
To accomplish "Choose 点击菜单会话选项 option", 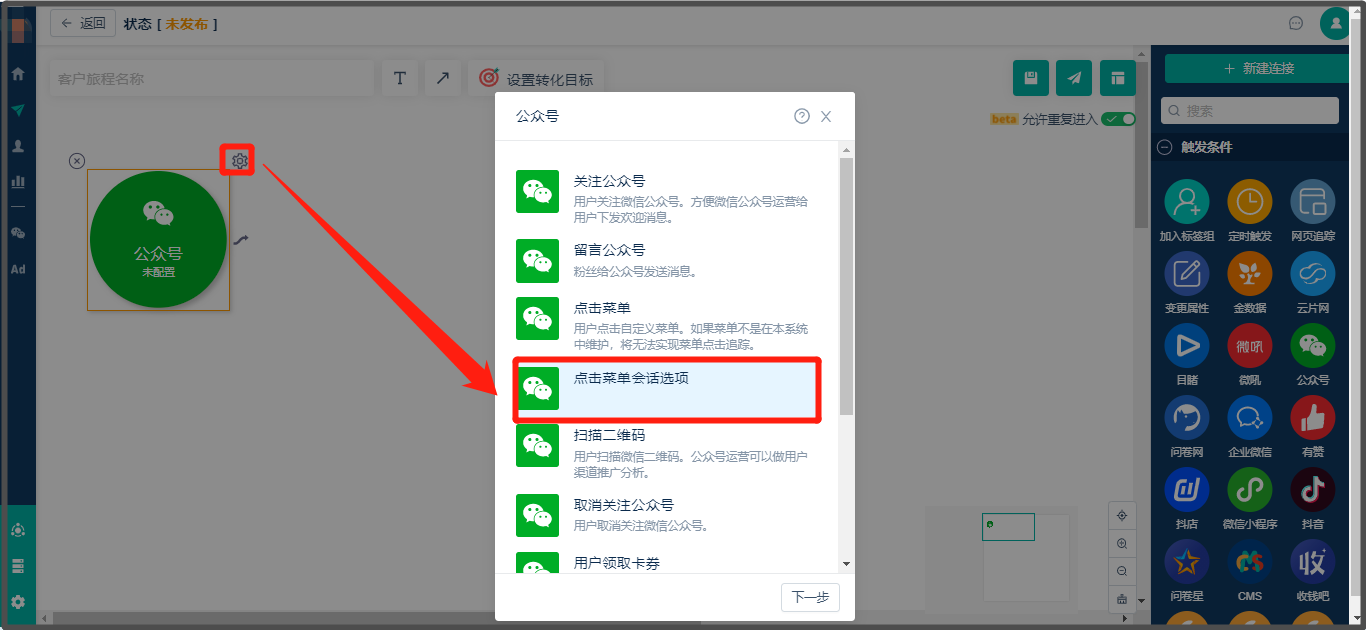I will point(667,389).
